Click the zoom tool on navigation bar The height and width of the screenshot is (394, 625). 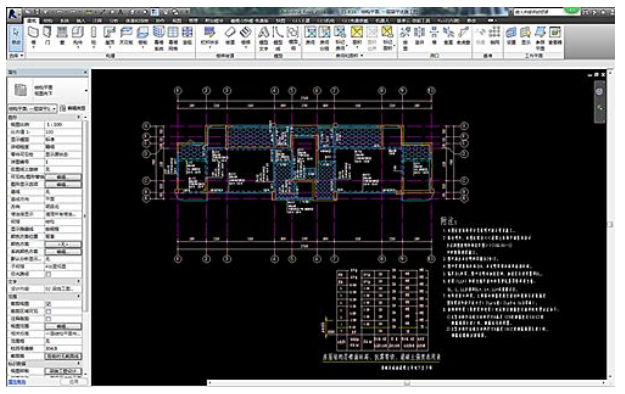tap(599, 108)
